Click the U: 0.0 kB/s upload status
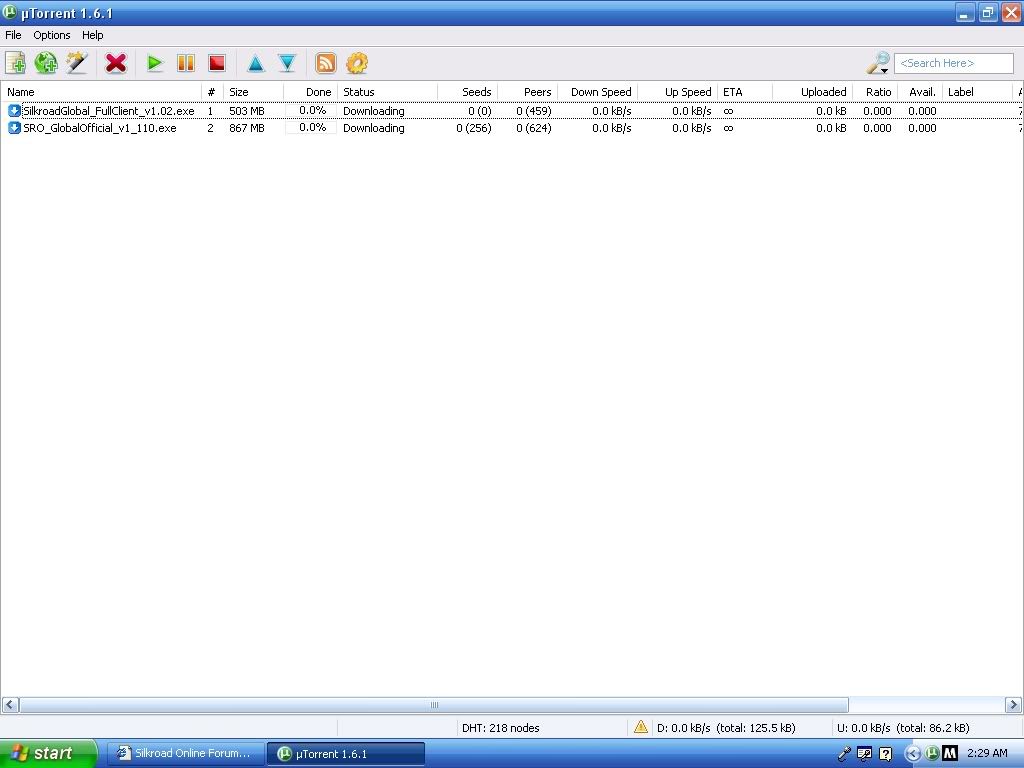The width and height of the screenshot is (1024, 768). (x=903, y=728)
